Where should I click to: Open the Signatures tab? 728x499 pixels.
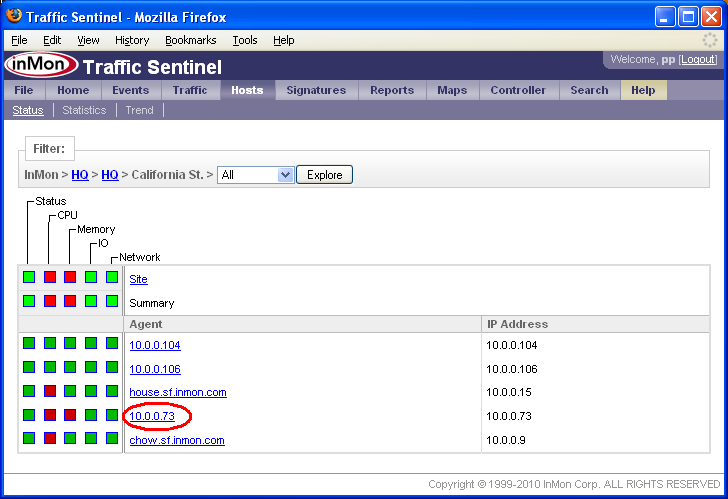pos(316,90)
